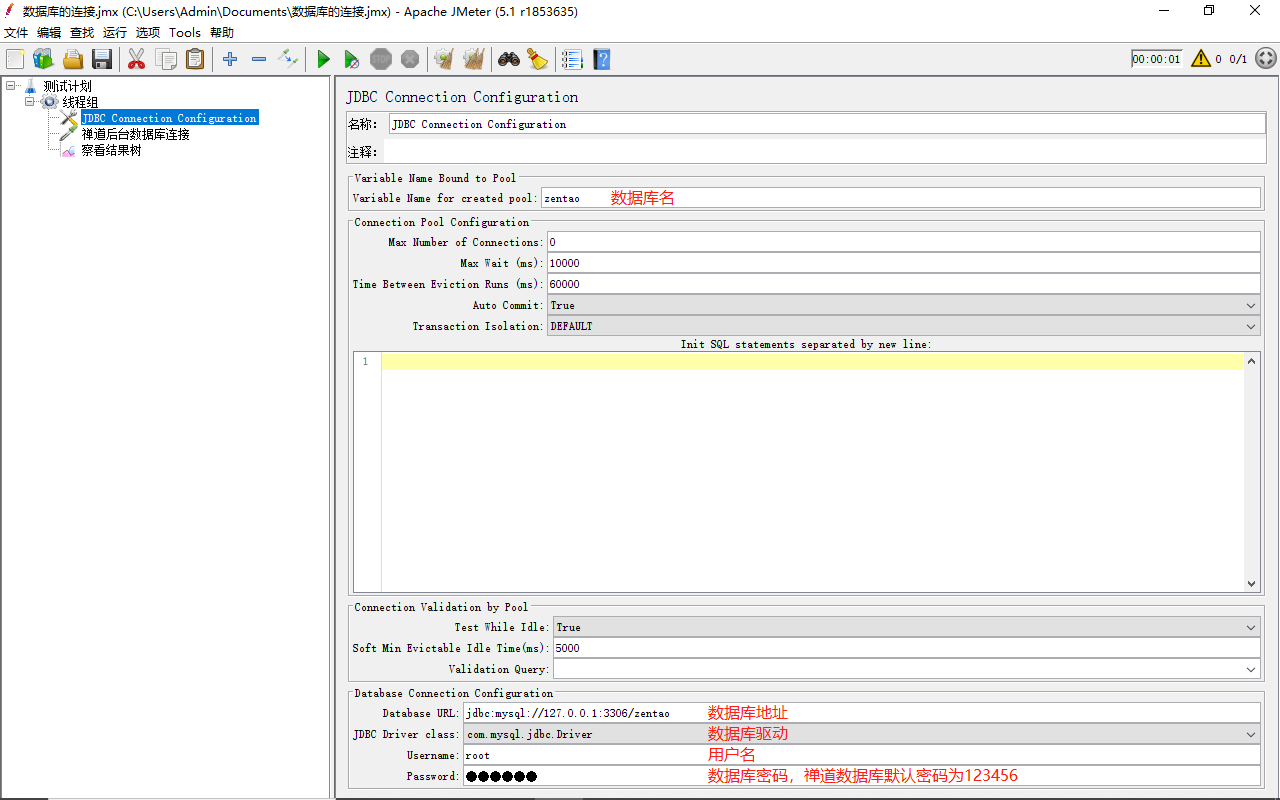Reset search with yellow broom icon
The width and height of the screenshot is (1280, 800).
click(x=538, y=59)
